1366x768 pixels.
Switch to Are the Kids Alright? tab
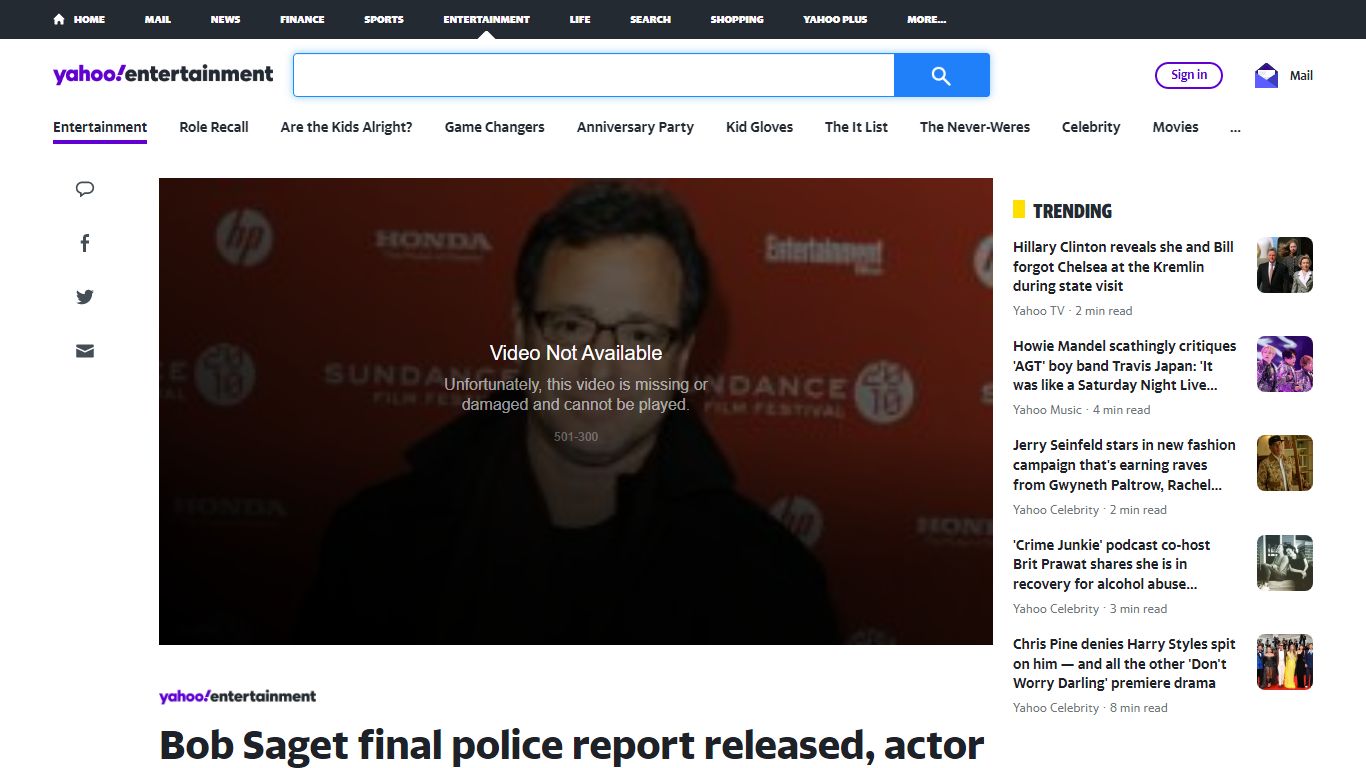[346, 127]
